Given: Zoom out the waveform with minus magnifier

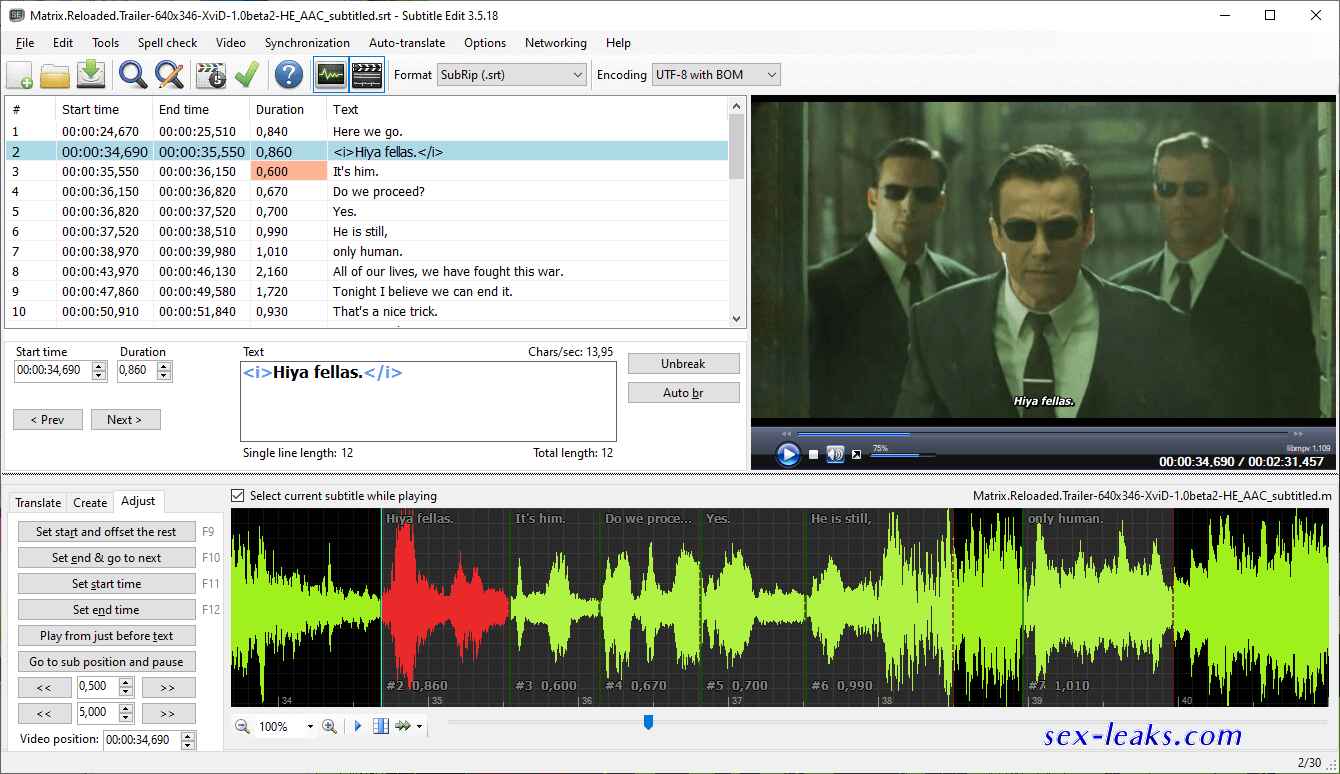Looking at the screenshot, I should (x=242, y=727).
